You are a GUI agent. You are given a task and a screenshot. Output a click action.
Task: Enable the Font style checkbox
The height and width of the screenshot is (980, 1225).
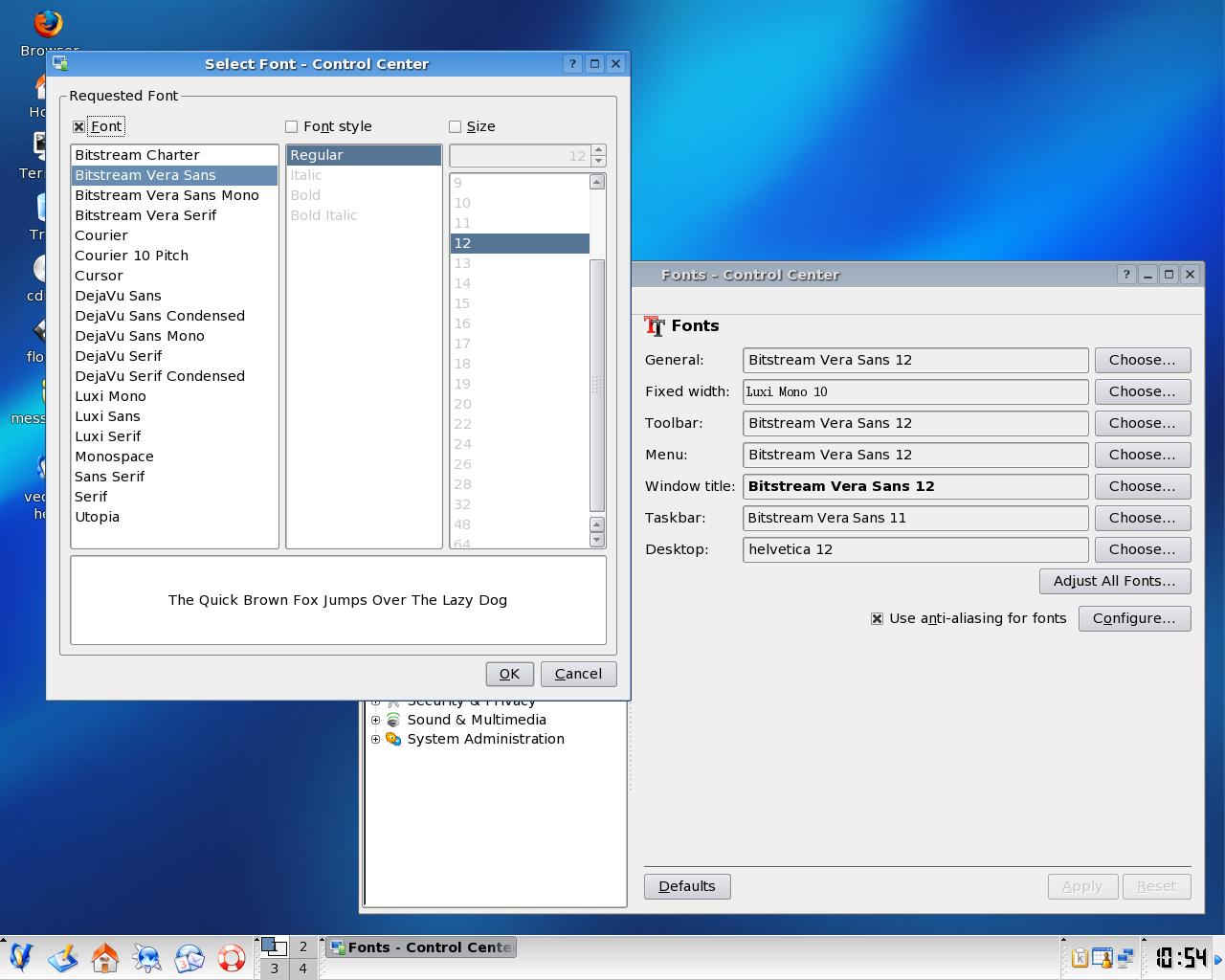click(x=291, y=126)
